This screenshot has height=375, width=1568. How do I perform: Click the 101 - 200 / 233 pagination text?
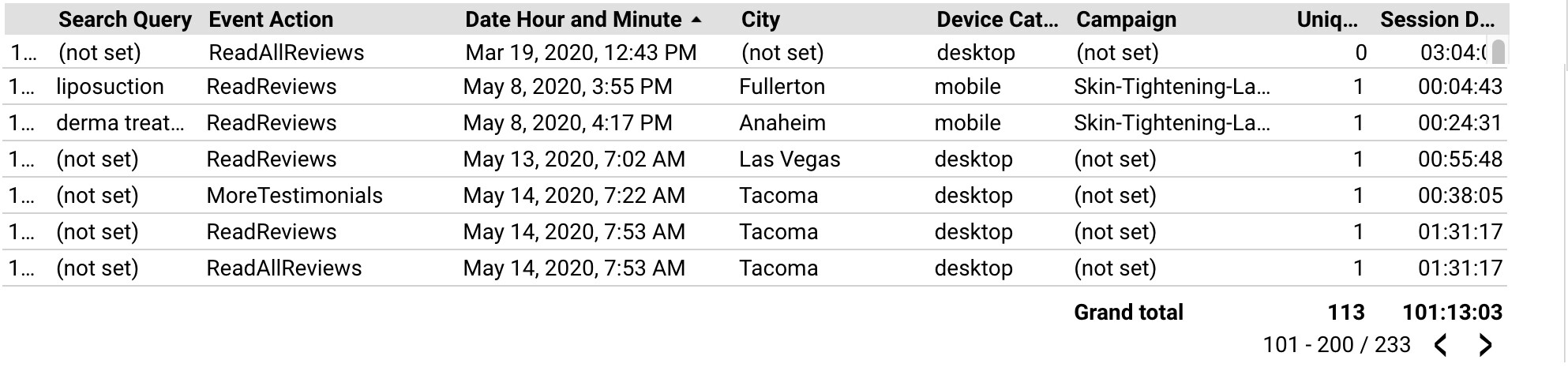(x=1336, y=345)
